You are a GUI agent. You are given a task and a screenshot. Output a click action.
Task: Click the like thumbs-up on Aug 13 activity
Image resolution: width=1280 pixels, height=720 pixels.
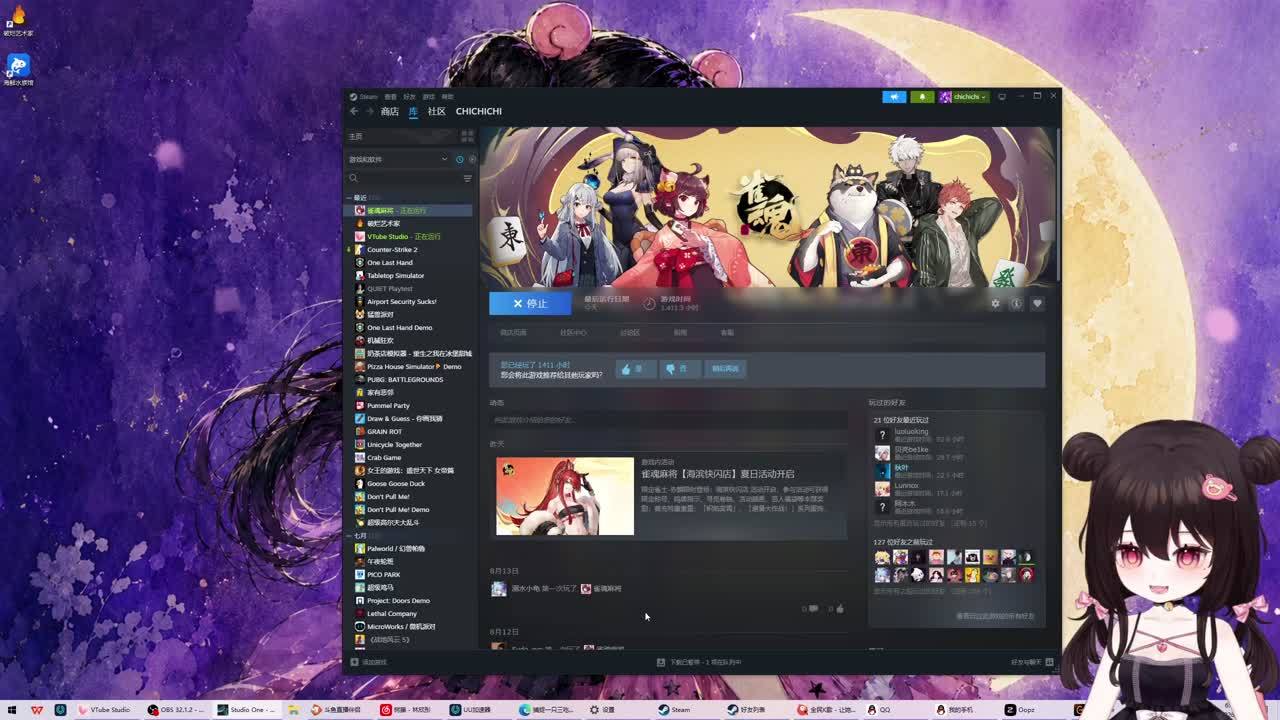[x=838, y=608]
